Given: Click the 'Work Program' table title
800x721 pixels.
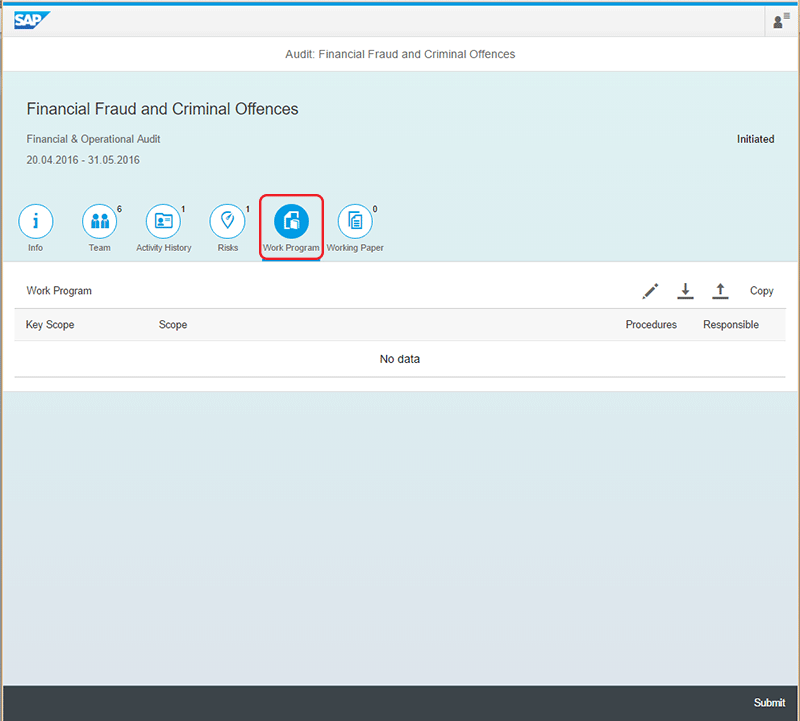Looking at the screenshot, I should coord(59,291).
